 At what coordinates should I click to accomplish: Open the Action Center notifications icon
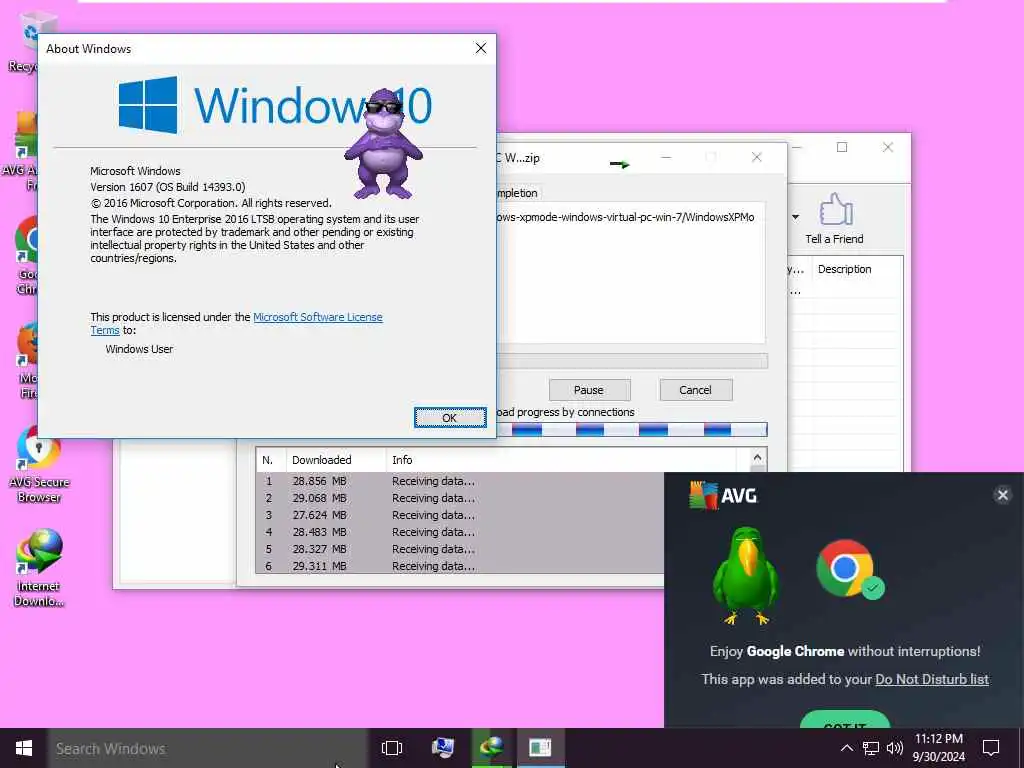(991, 748)
